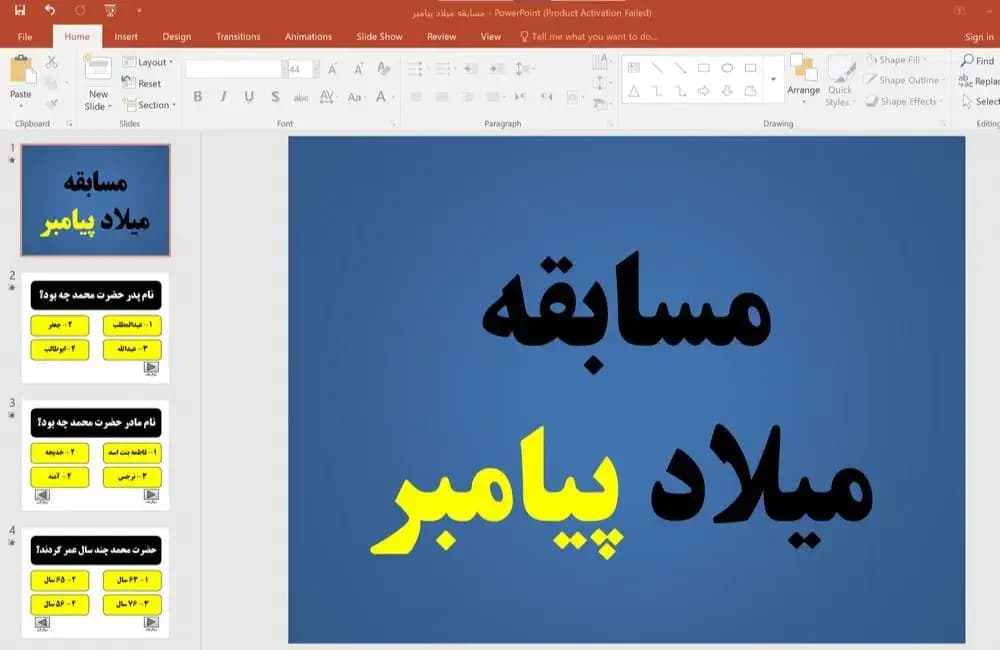Image resolution: width=1000 pixels, height=650 pixels.
Task: Click the Format Painter icon
Action: click(x=52, y=103)
